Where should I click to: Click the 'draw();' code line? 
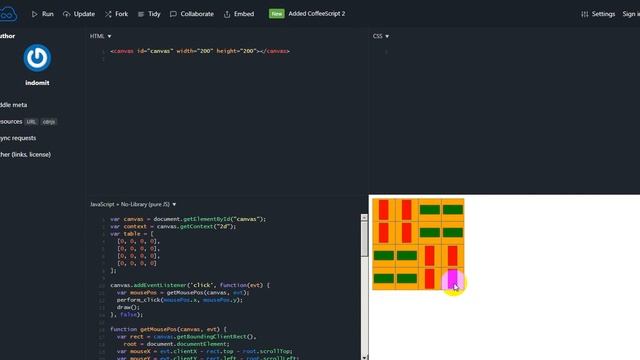pos(128,307)
